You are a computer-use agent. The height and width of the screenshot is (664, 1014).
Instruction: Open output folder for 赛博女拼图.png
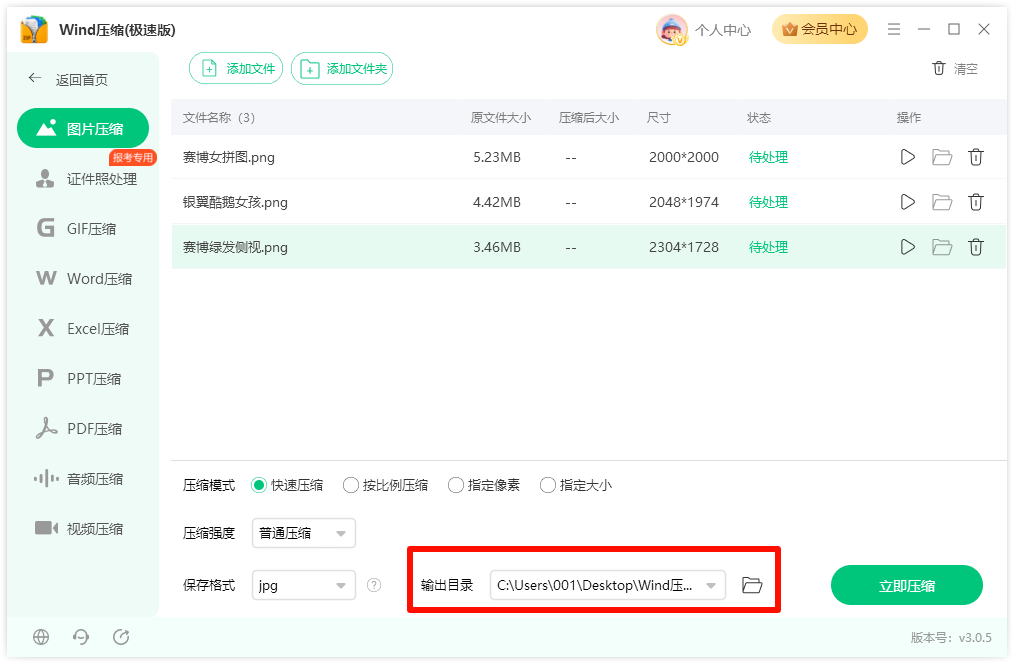tap(942, 157)
